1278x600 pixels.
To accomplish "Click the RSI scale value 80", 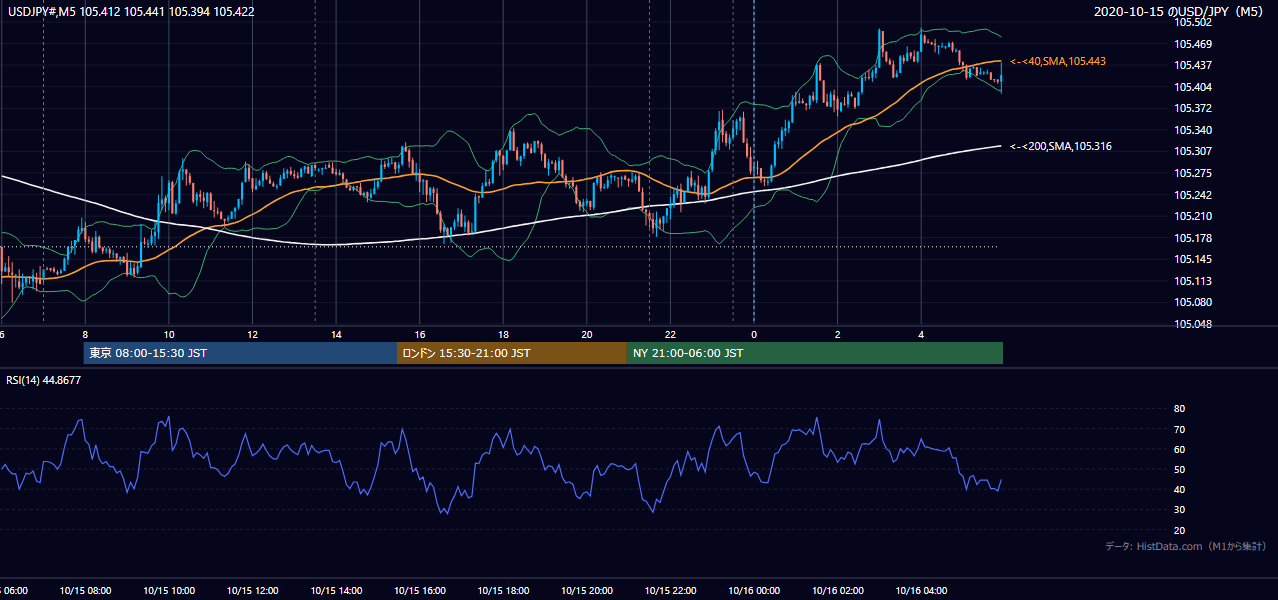I will coord(1179,409).
